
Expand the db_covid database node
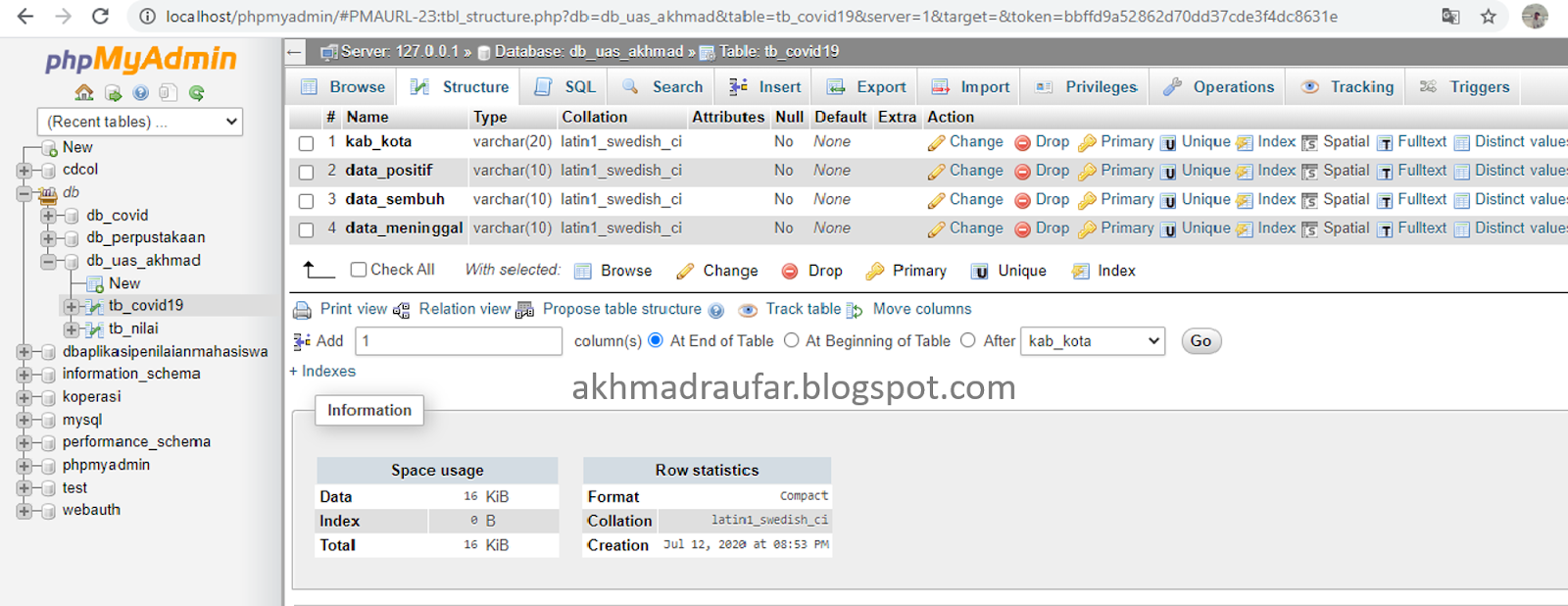click(x=48, y=216)
